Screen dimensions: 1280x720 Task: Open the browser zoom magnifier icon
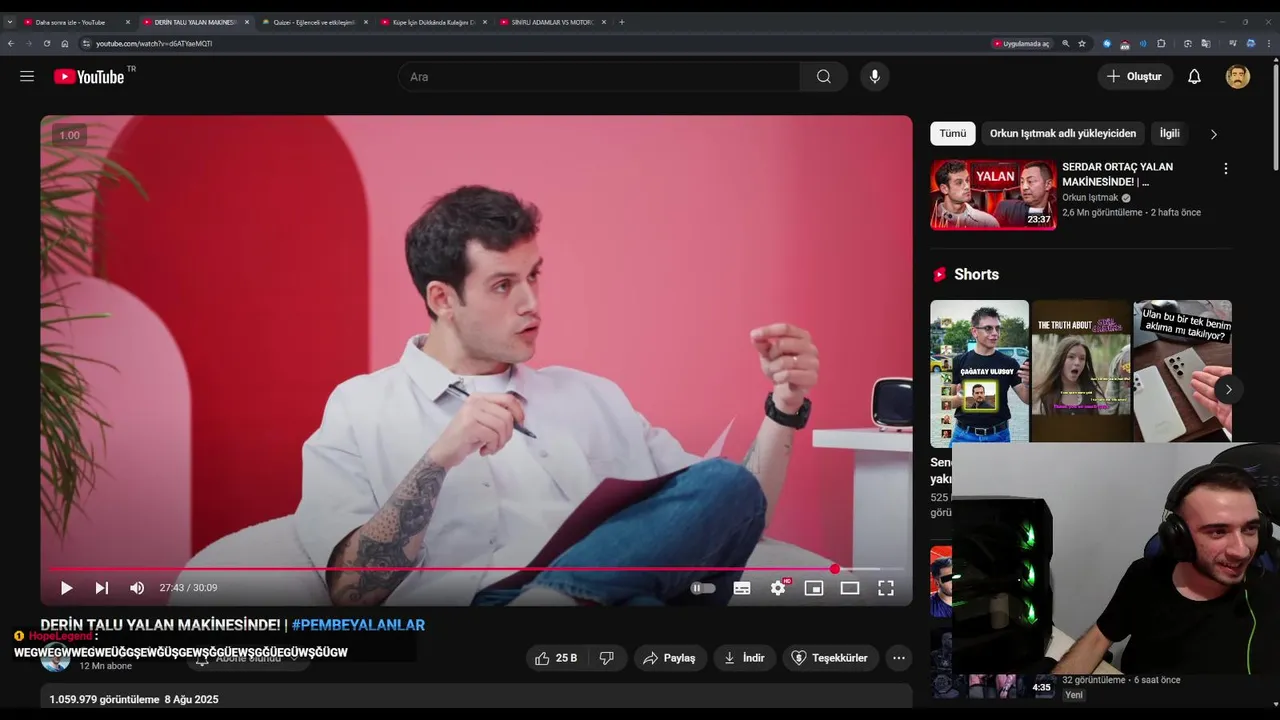click(x=1066, y=44)
